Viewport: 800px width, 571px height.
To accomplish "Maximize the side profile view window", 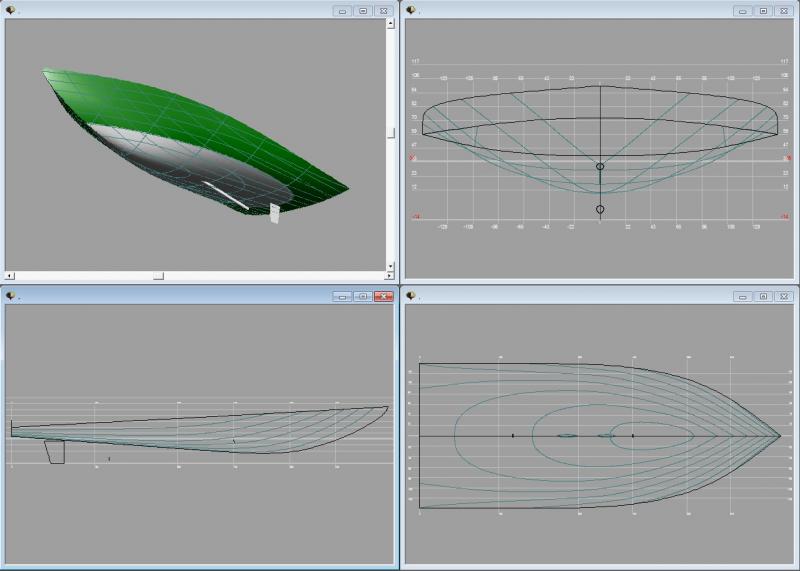I will (x=363, y=297).
